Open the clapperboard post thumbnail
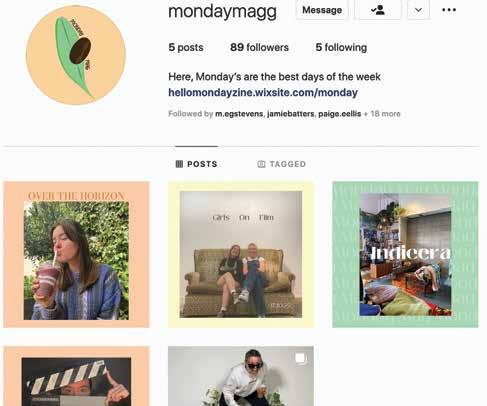Viewport: 487px width, 406px height. (x=76, y=376)
